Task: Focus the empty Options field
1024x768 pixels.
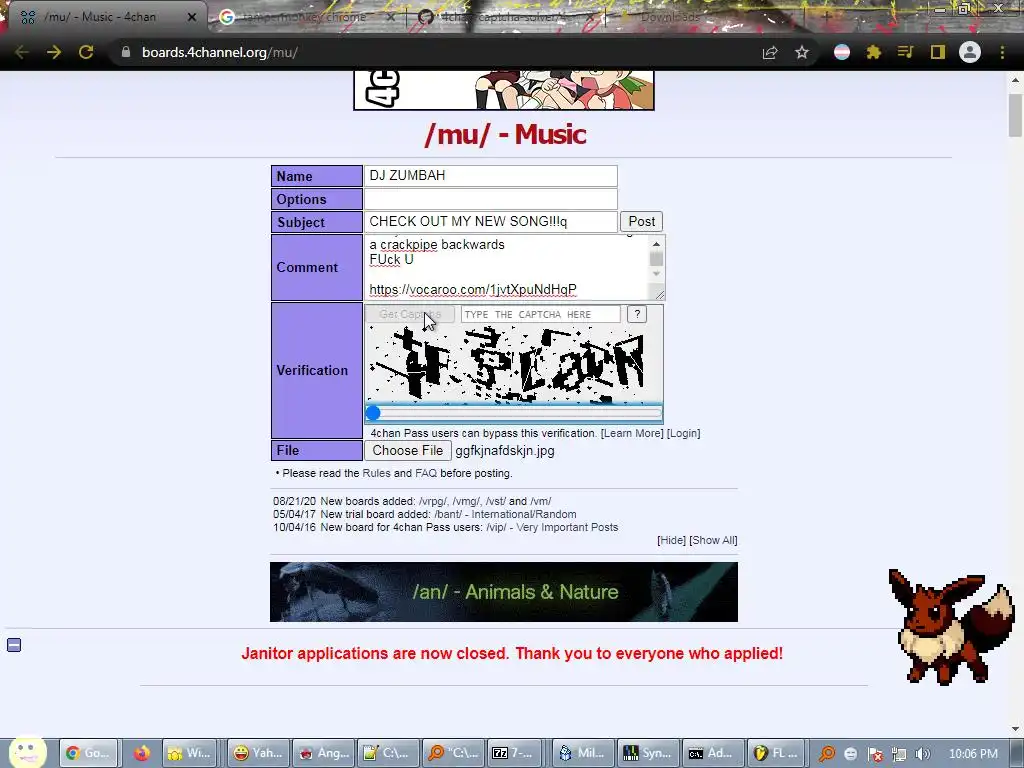Action: [x=490, y=199]
